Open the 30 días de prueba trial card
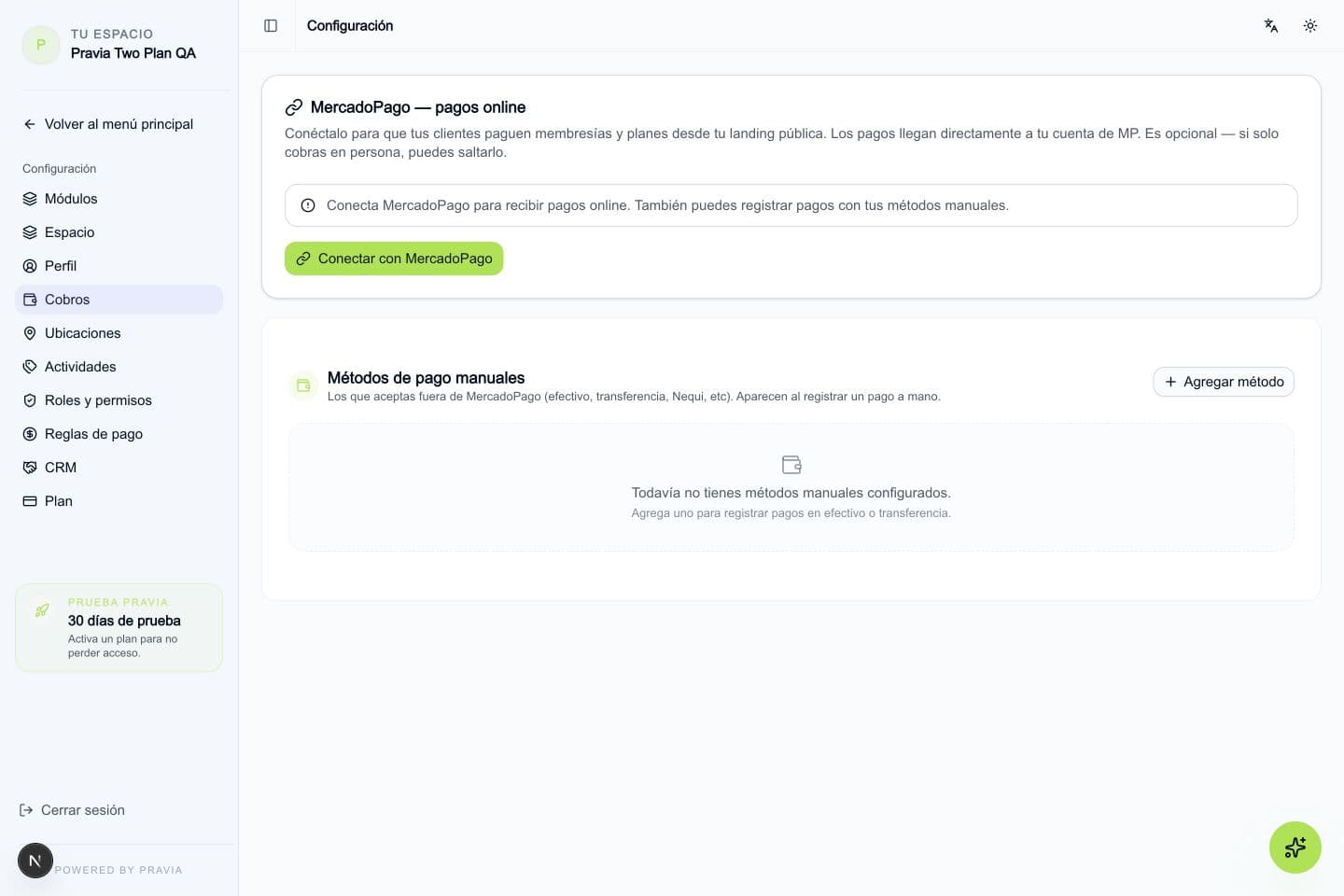The image size is (1344, 896). click(119, 628)
